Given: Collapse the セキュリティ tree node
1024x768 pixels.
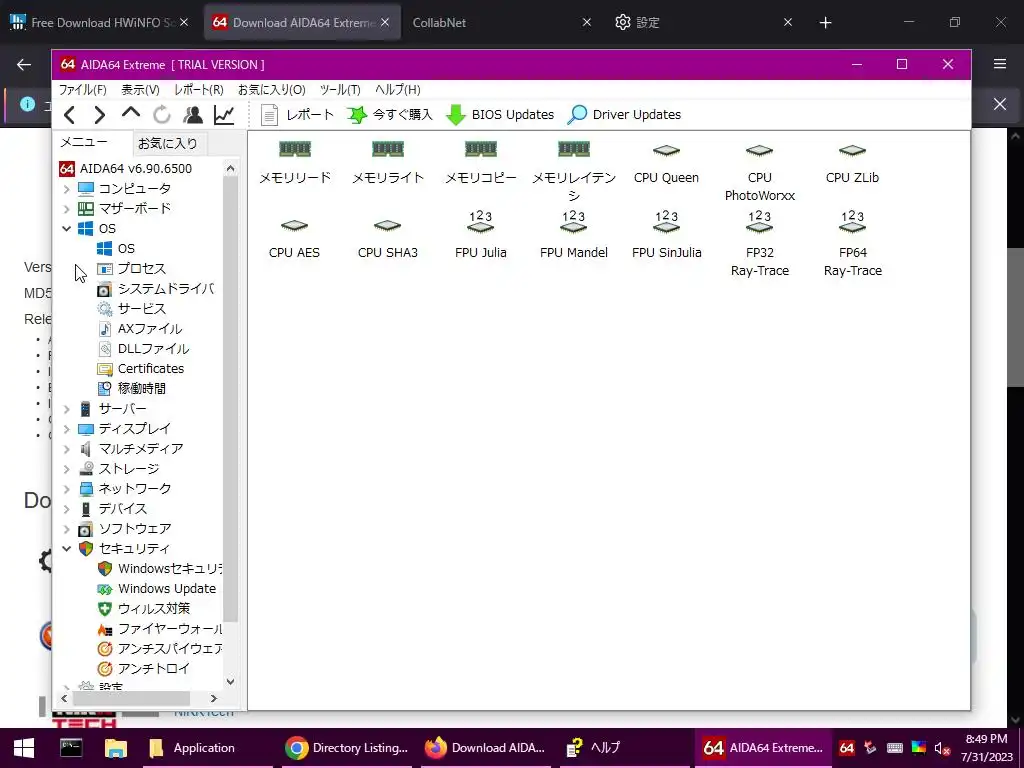Looking at the screenshot, I should 66,549.
